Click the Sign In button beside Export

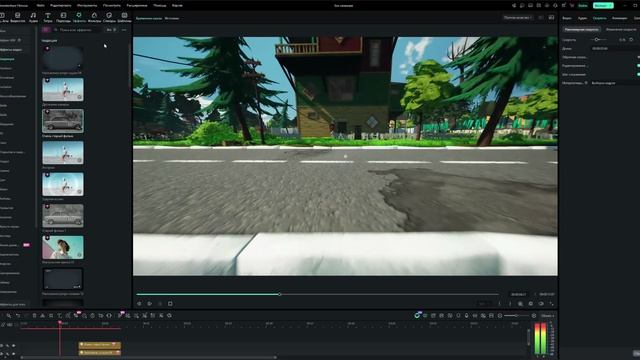coord(582,5)
